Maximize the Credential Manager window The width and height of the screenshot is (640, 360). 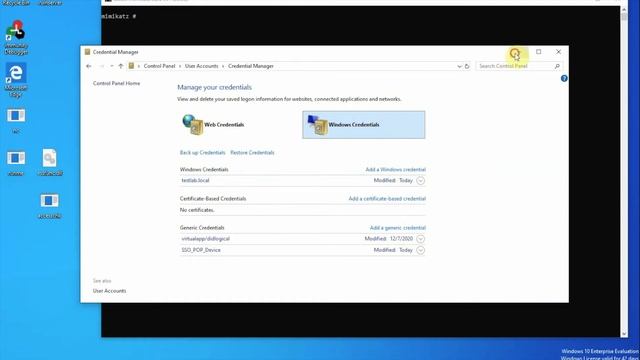538,52
